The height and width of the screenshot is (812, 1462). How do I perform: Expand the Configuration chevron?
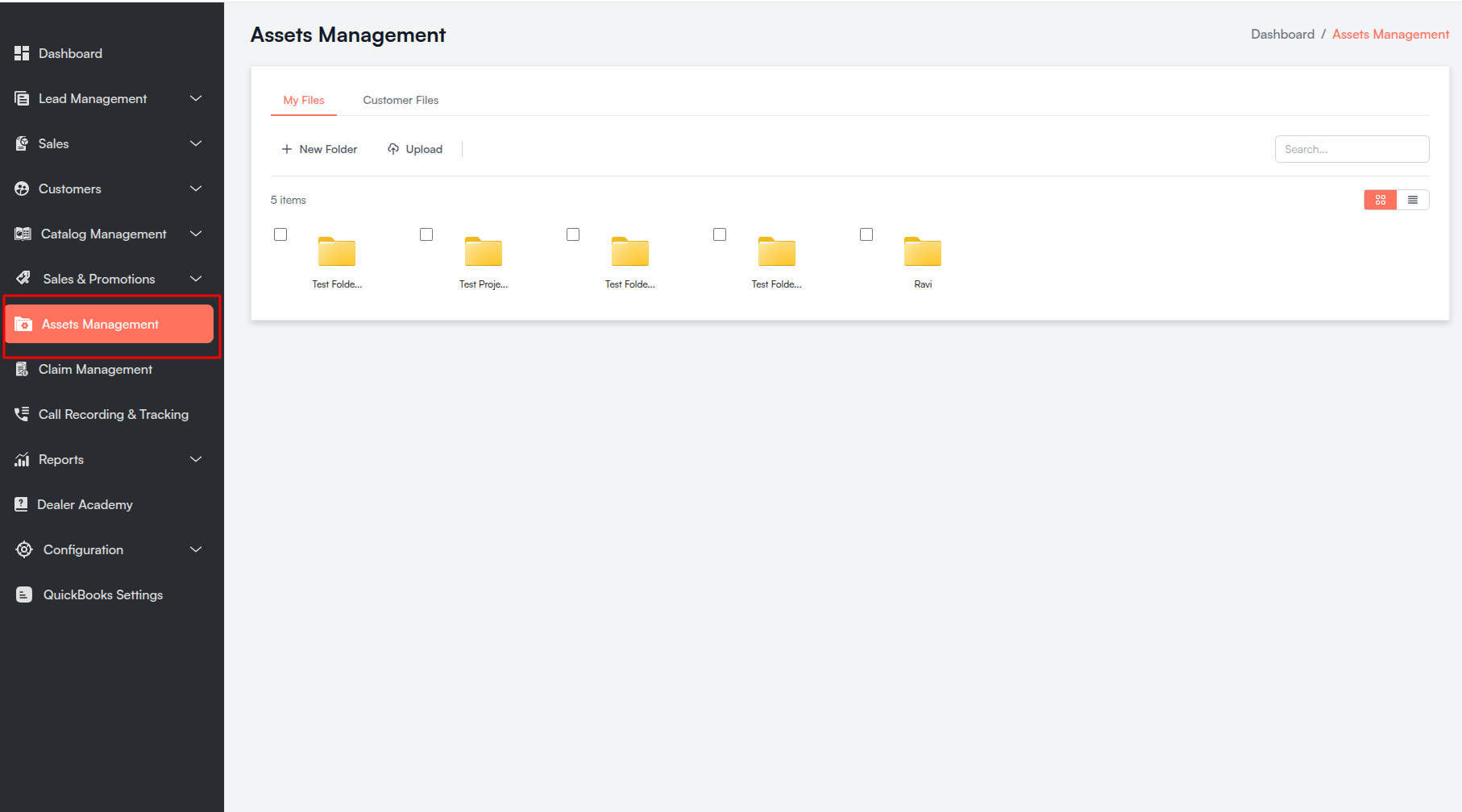[x=196, y=549]
